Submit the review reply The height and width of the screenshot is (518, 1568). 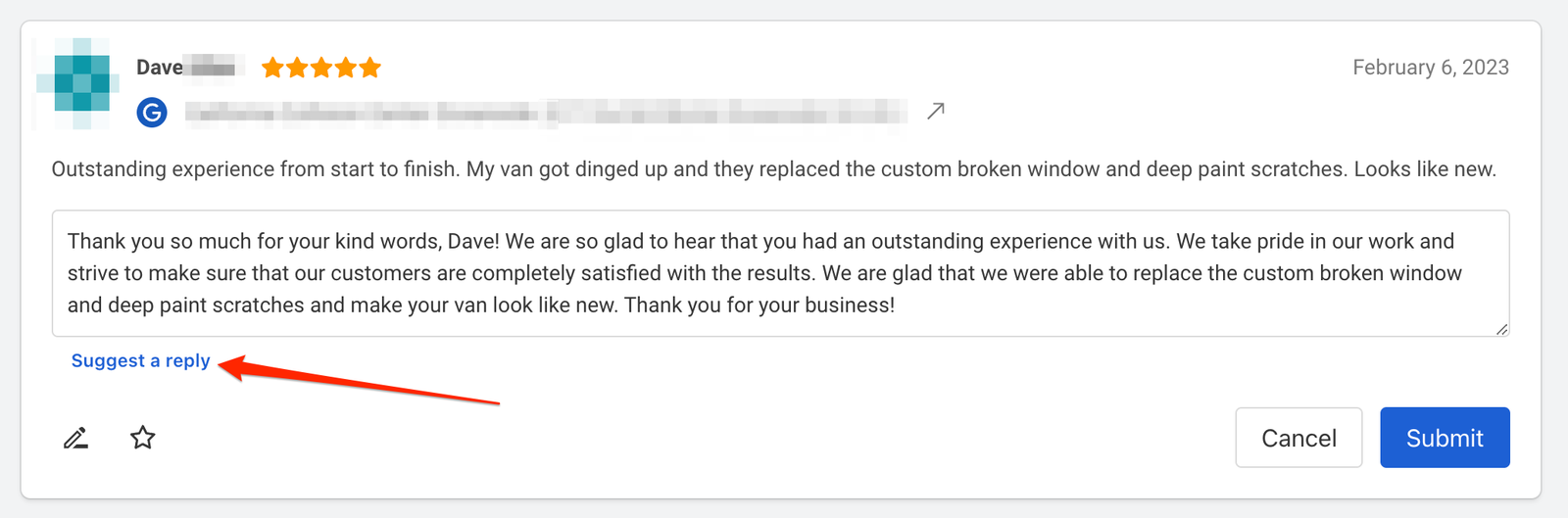pyautogui.click(x=1445, y=438)
